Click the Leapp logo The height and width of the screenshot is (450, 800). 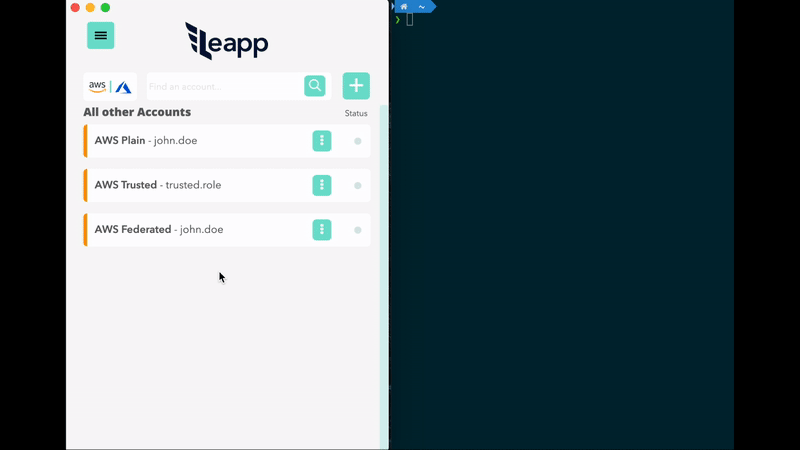pyautogui.click(x=227, y=41)
